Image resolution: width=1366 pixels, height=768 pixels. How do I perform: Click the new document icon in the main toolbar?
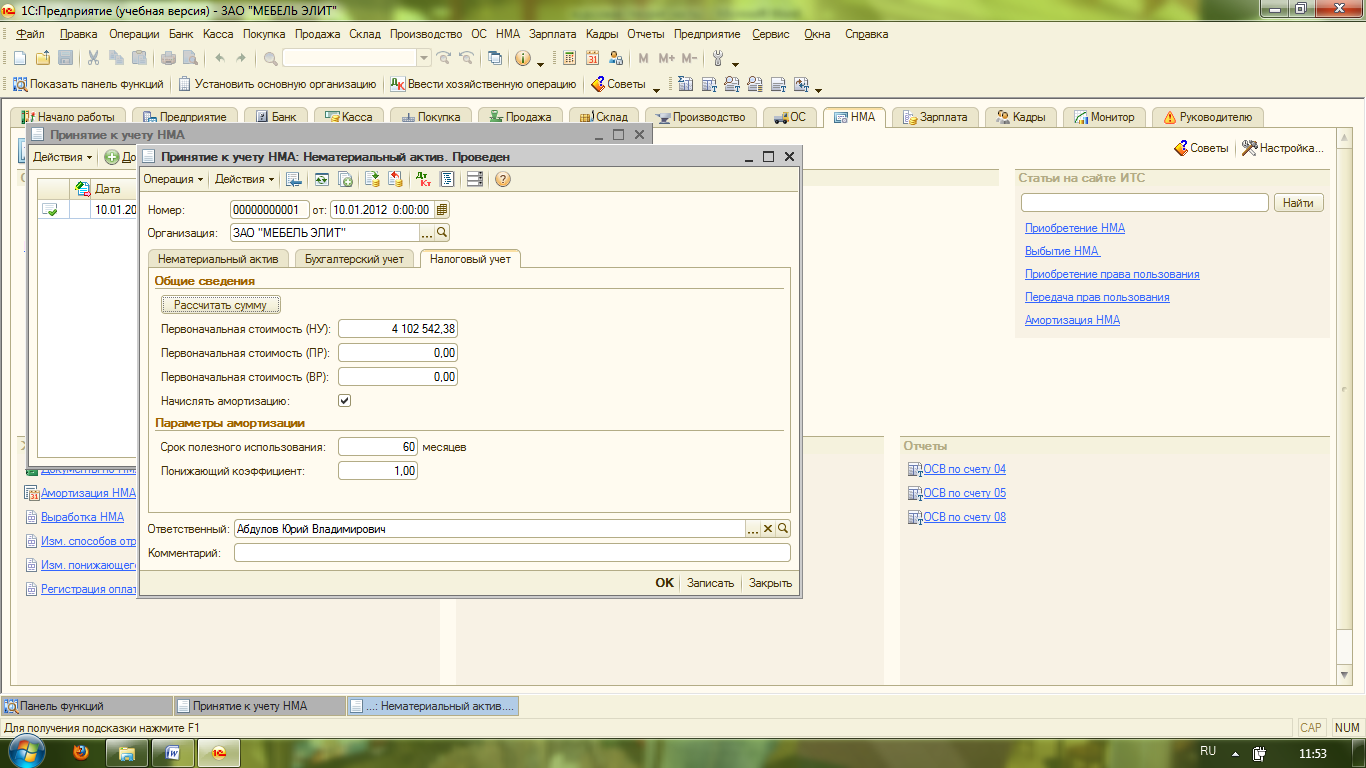pos(19,58)
